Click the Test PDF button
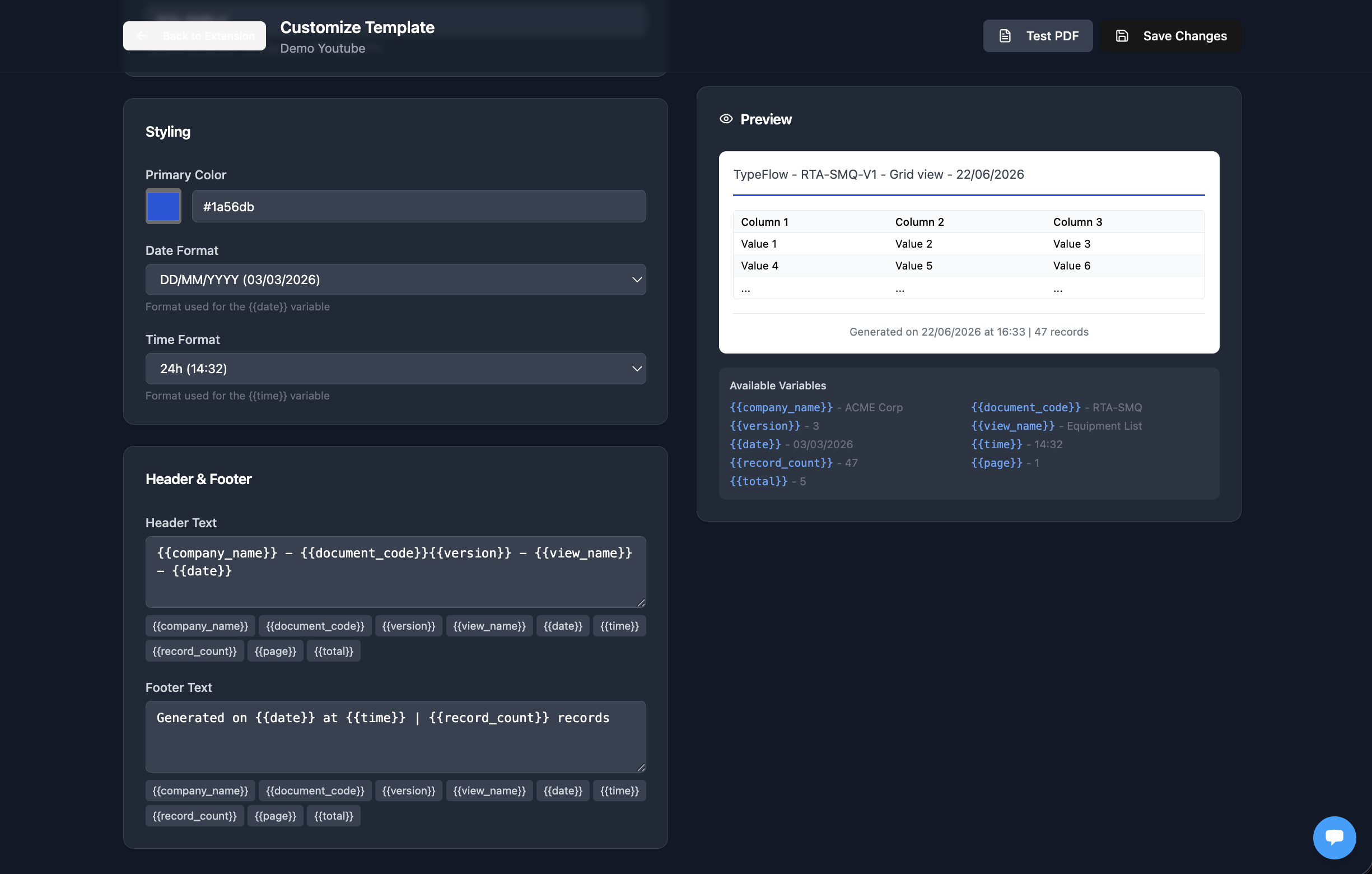Viewport: 1372px width, 874px height. pyautogui.click(x=1038, y=36)
